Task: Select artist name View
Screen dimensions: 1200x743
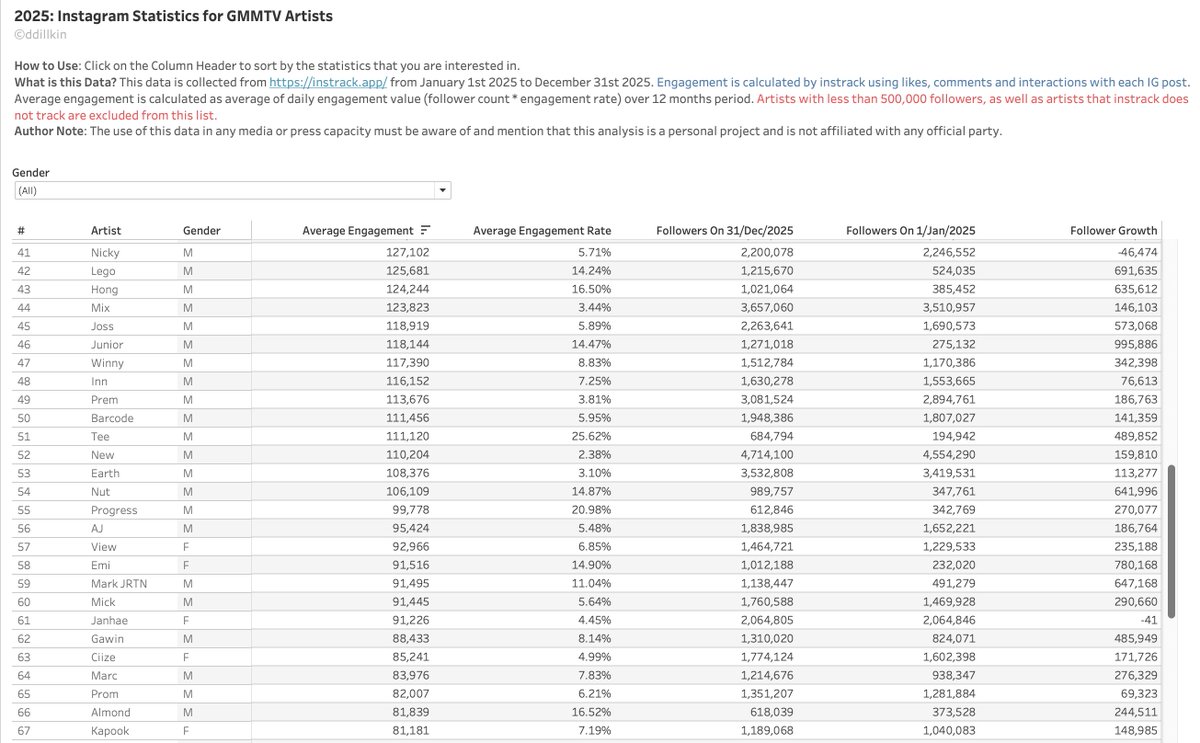Action: 104,547
